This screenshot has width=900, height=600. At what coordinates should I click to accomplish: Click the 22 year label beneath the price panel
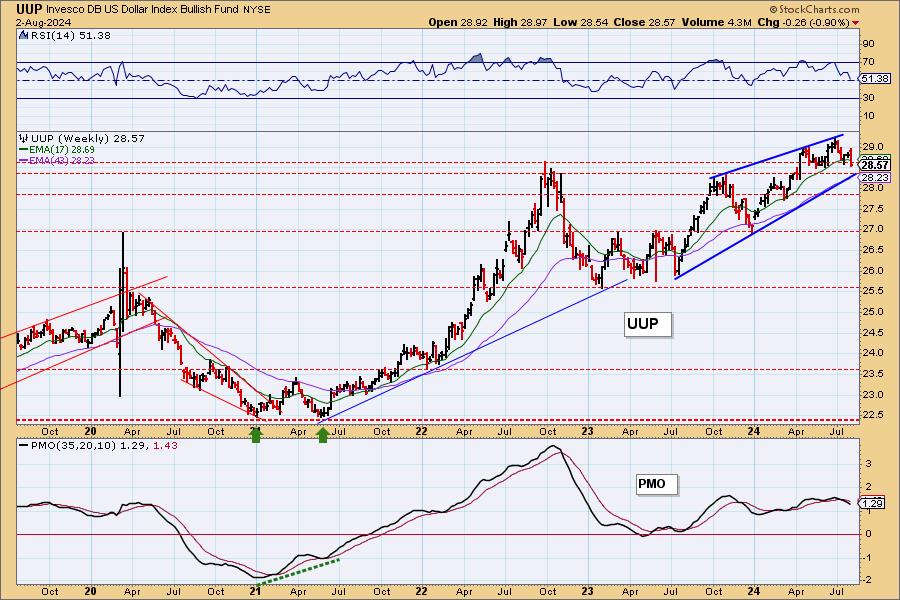421,431
